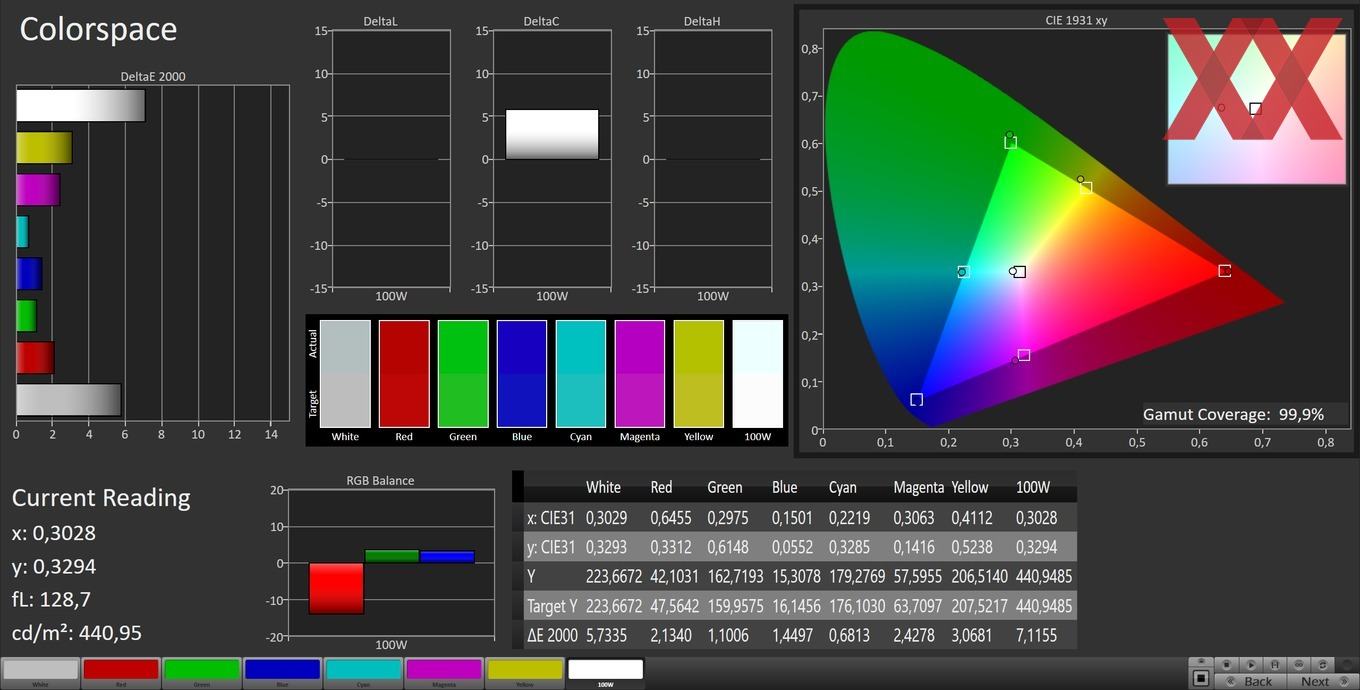Click the Magenta column header in the data table

918,487
